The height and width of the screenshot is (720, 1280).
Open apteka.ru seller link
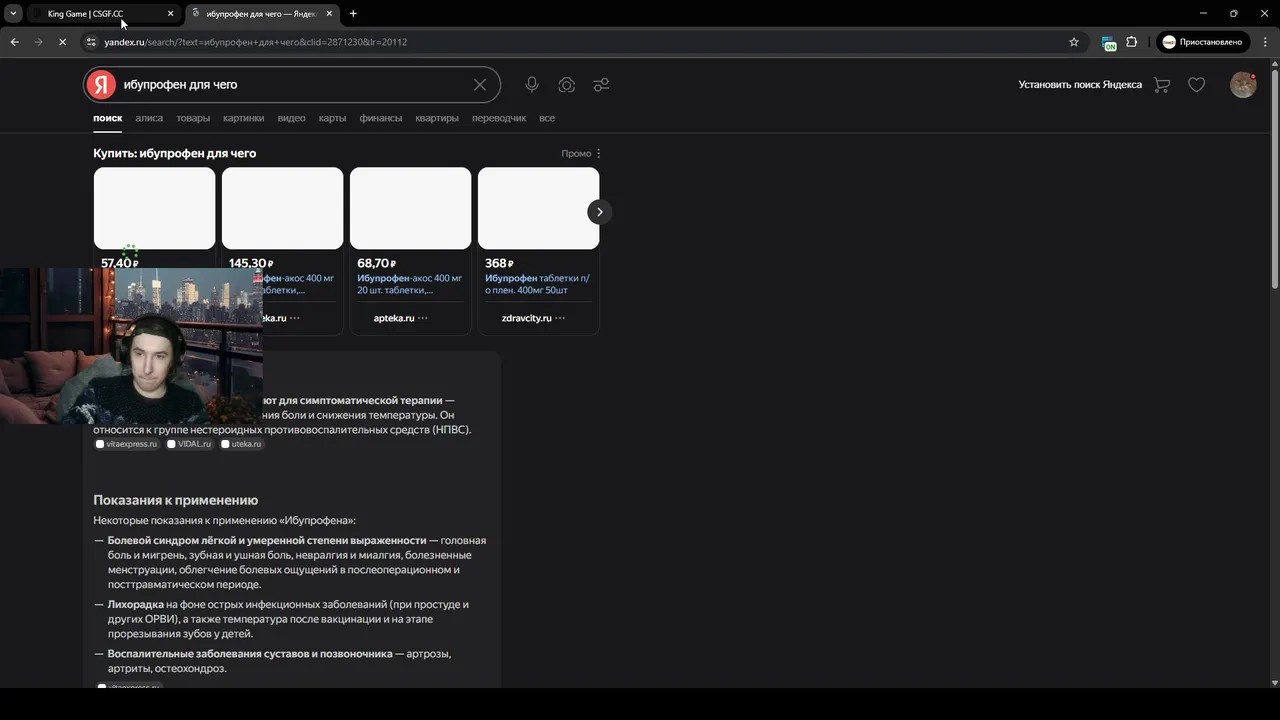394,318
